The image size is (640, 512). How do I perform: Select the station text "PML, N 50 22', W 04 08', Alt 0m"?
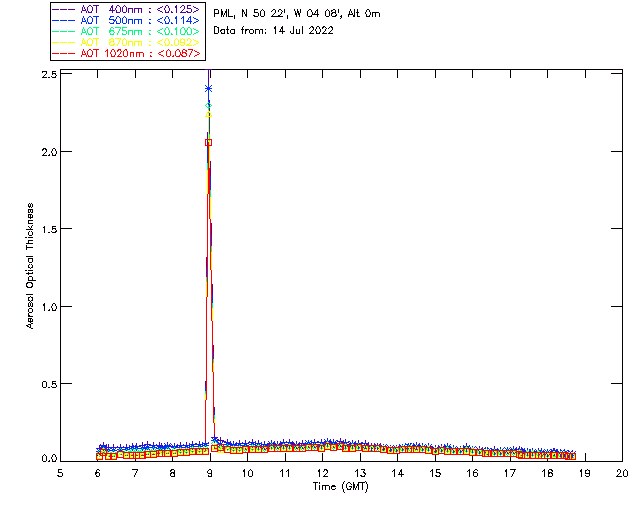pyautogui.click(x=297, y=14)
